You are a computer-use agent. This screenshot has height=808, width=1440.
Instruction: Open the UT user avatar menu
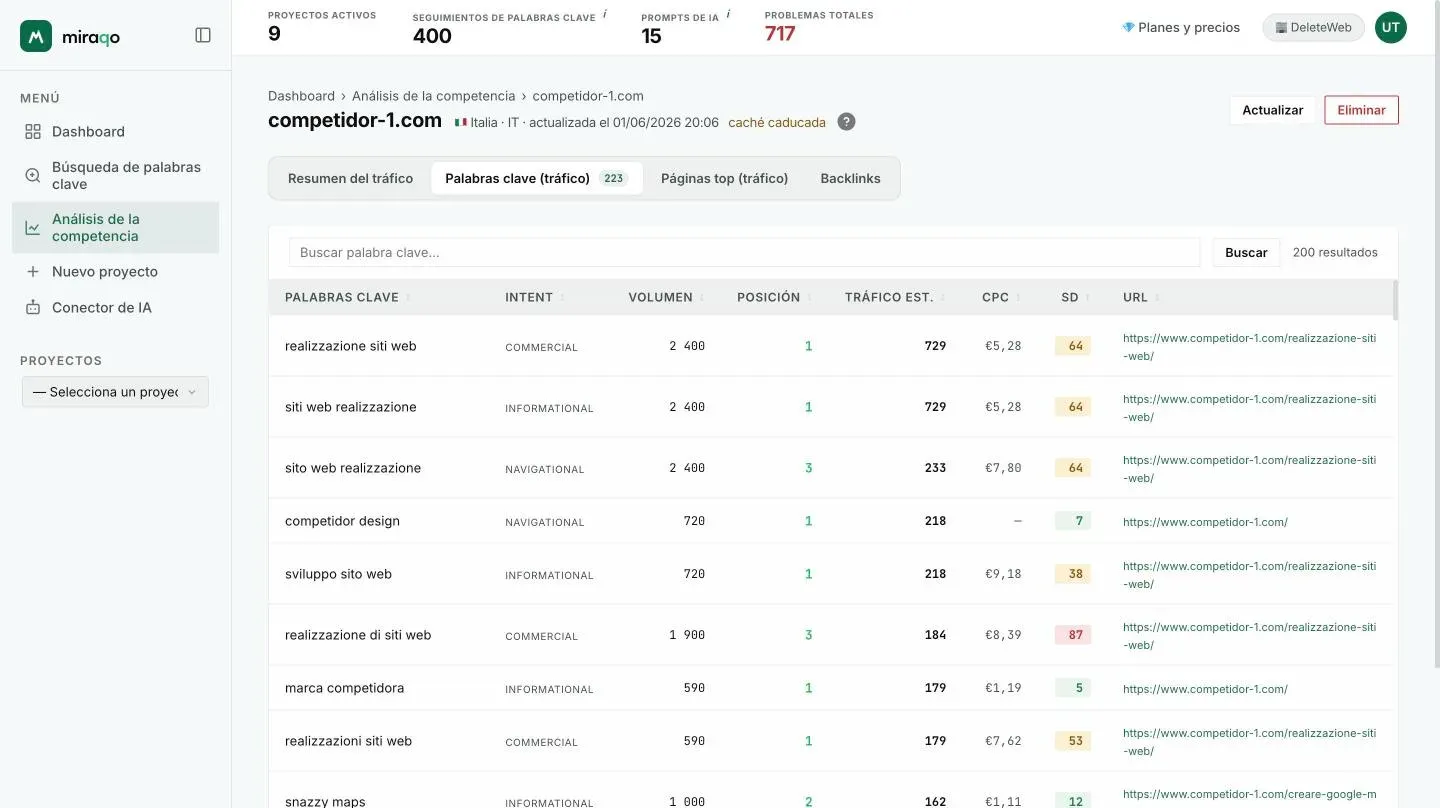click(1390, 27)
